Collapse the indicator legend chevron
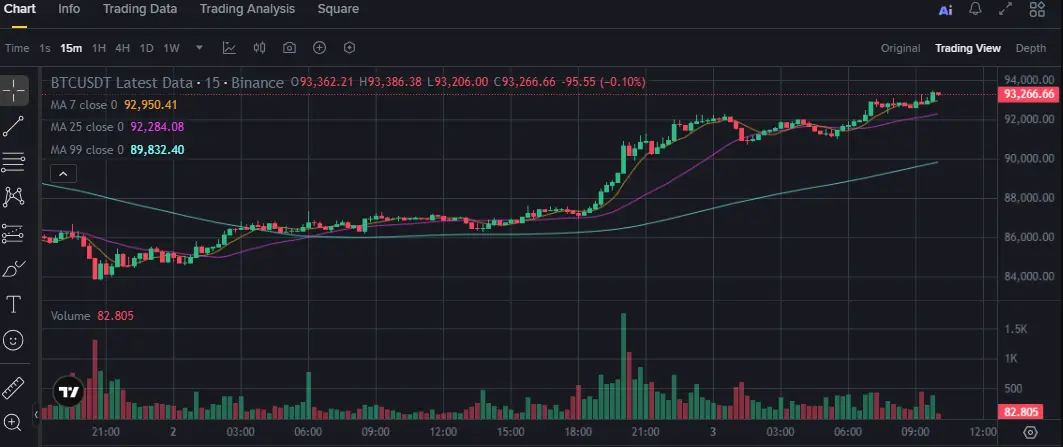The height and width of the screenshot is (447, 1063). [x=63, y=174]
